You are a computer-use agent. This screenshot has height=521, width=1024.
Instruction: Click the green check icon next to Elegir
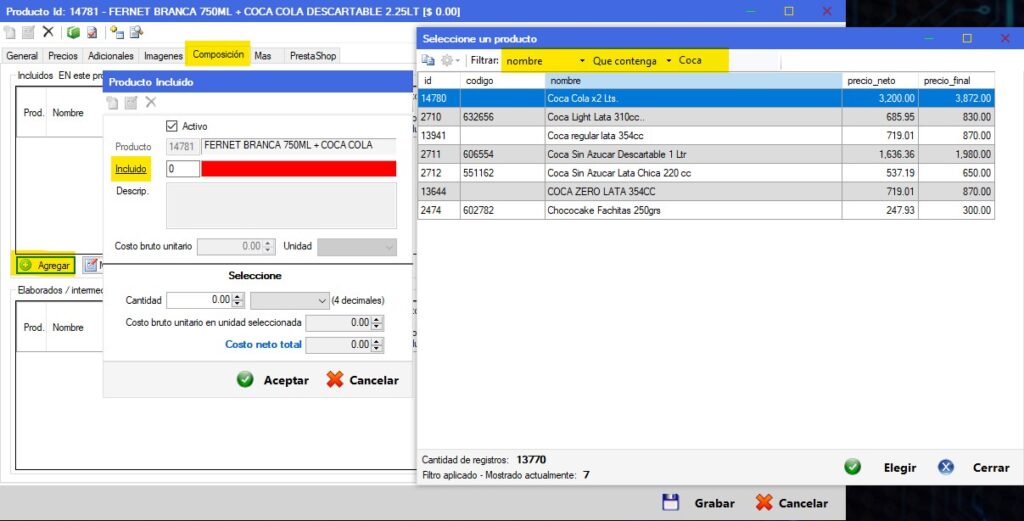(852, 467)
